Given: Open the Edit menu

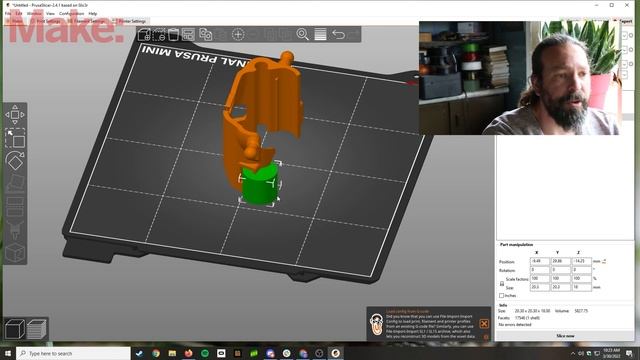Looking at the screenshot, I should (x=19, y=13).
